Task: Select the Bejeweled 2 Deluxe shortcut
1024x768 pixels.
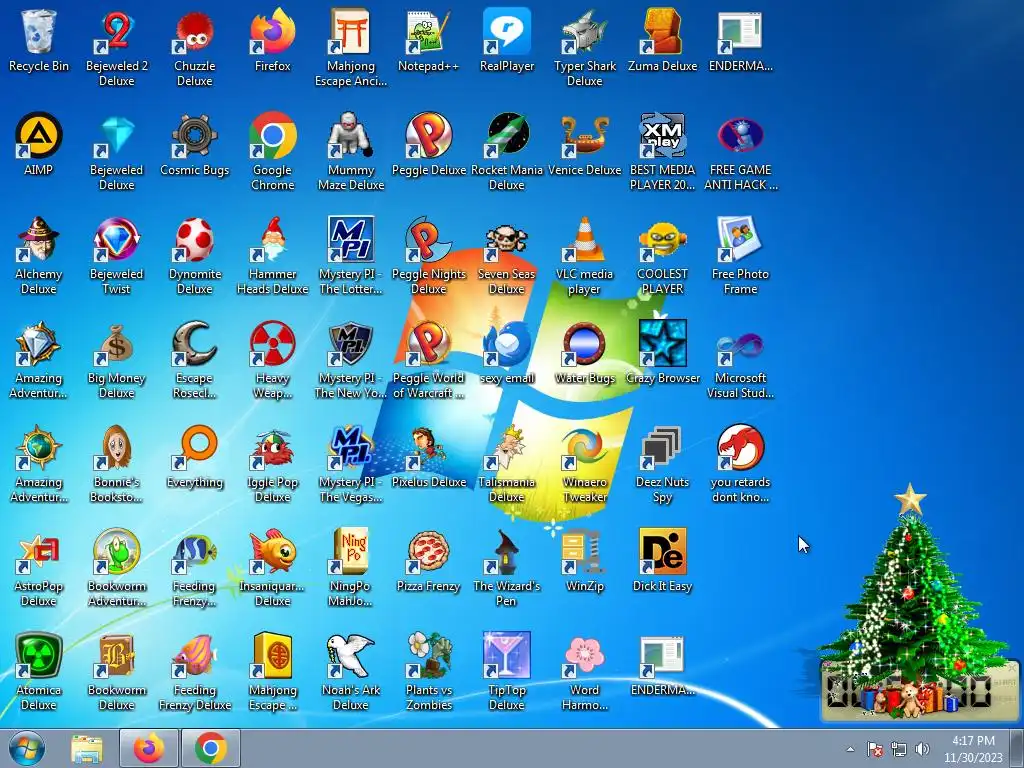Action: [x=116, y=31]
